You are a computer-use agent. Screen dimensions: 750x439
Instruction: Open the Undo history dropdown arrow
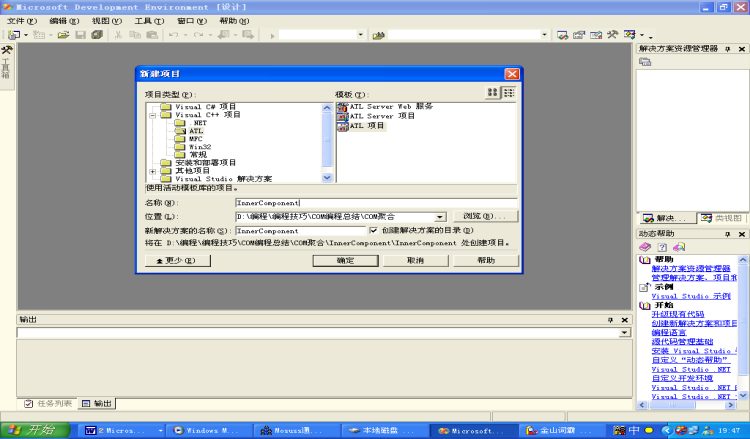tap(185, 35)
